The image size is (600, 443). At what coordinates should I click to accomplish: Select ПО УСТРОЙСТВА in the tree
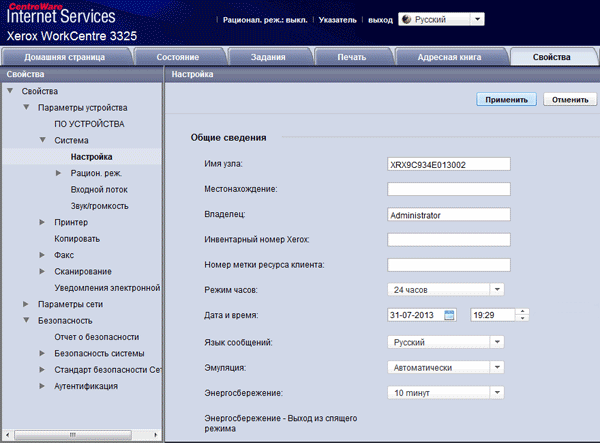[89, 124]
